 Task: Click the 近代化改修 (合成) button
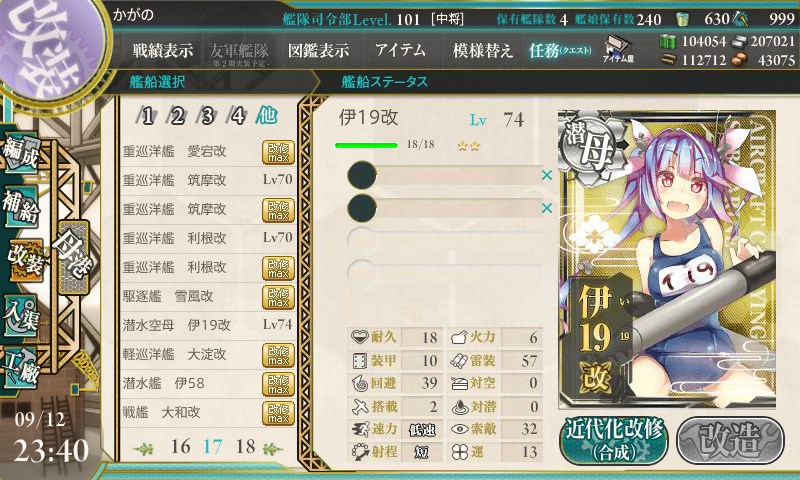click(x=614, y=440)
